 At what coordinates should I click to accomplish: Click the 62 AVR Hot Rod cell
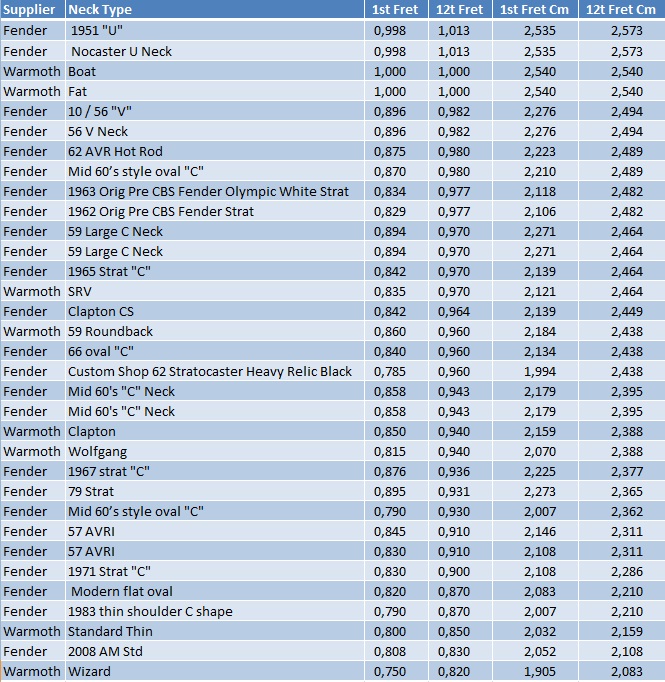tap(215, 151)
